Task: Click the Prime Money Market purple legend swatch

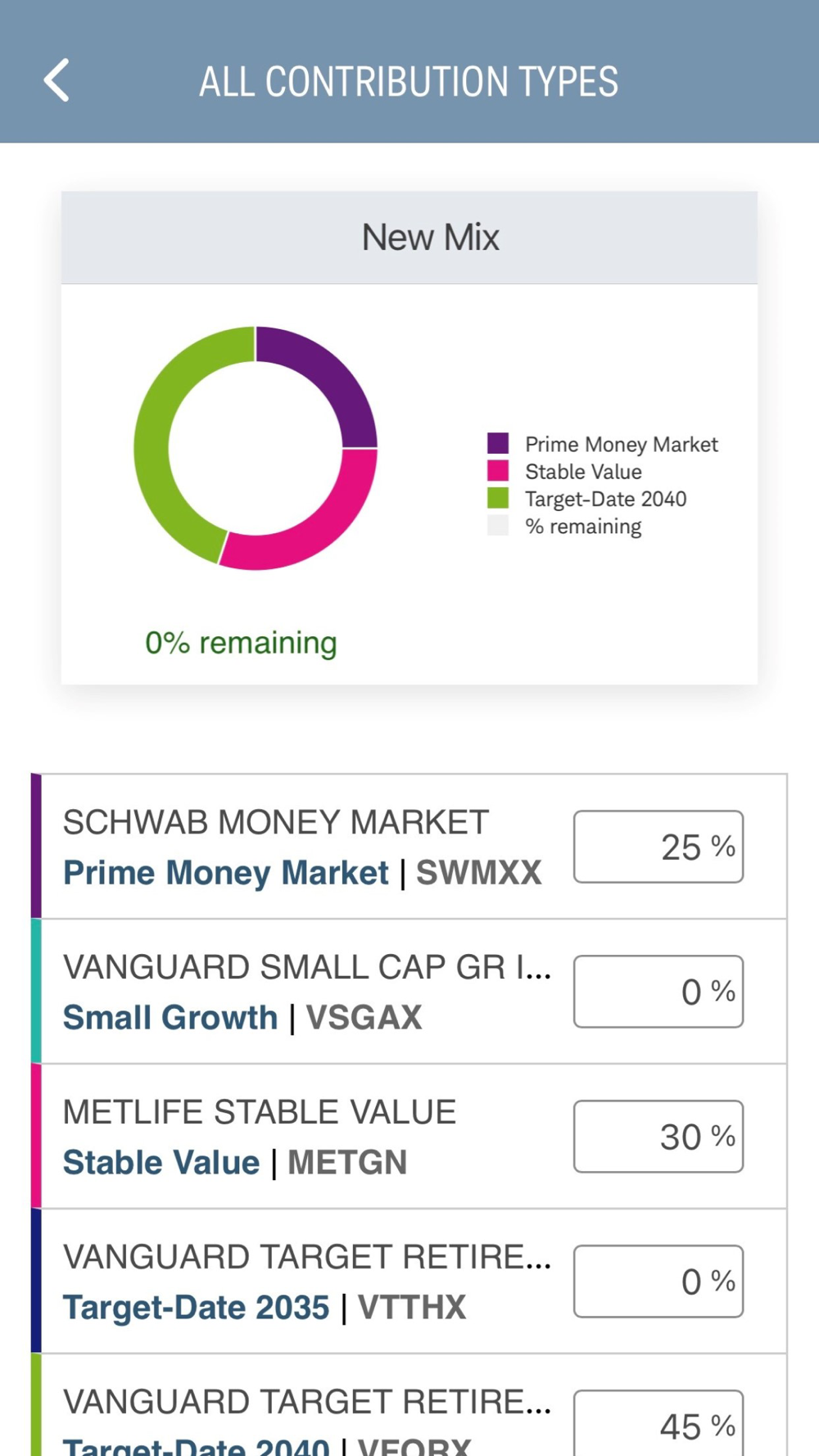Action: point(498,444)
